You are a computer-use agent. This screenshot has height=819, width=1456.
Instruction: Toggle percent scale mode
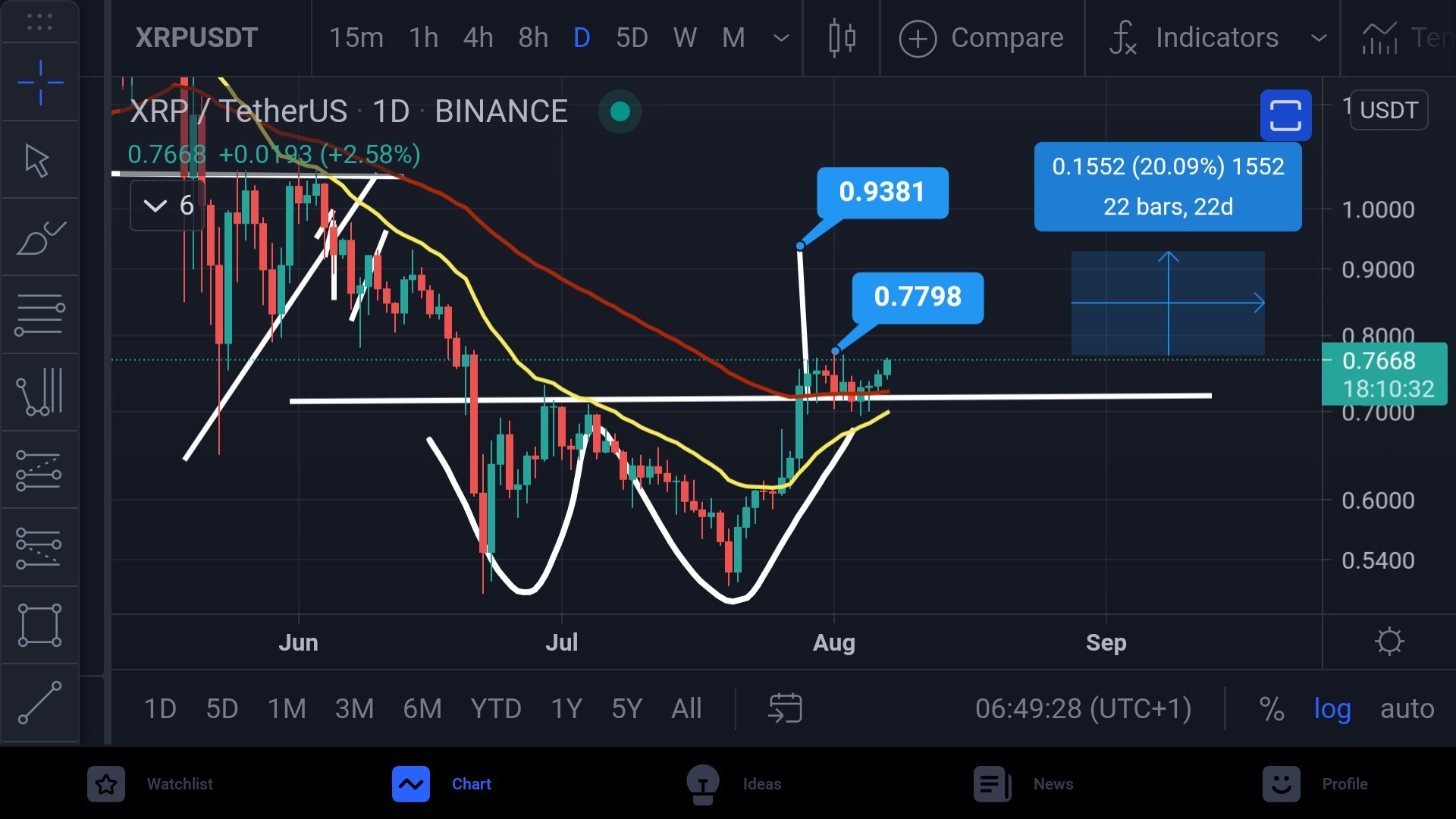[1272, 708]
